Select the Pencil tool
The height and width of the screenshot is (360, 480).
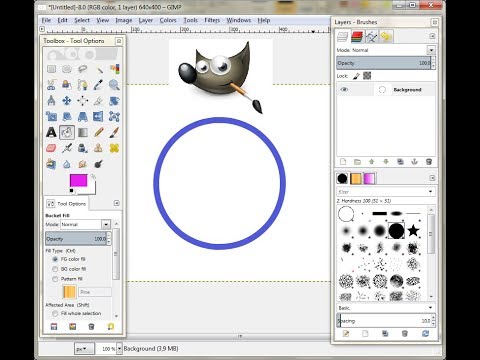click(99, 132)
